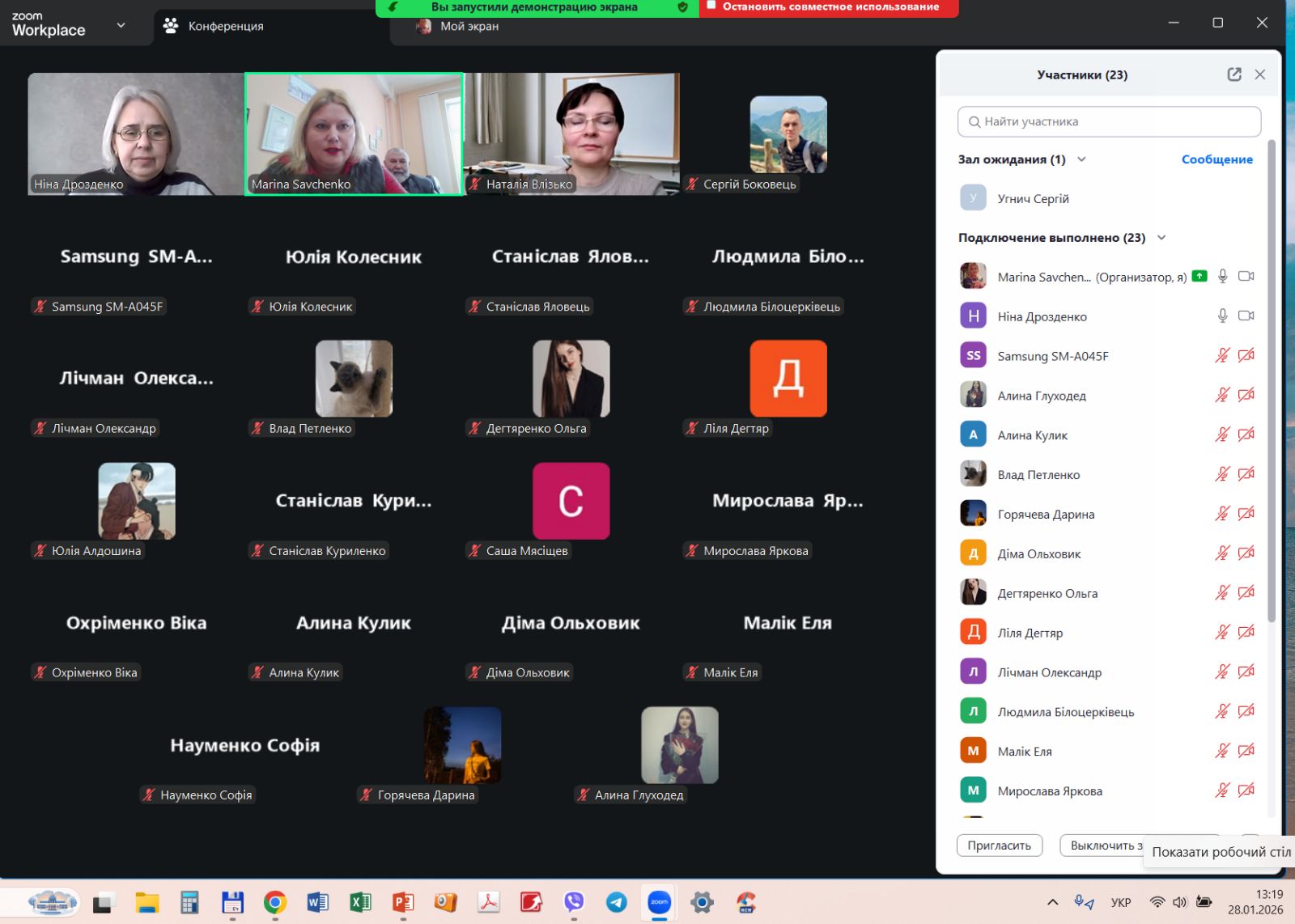The height and width of the screenshot is (924, 1295).
Task: Open Zoom Workplace dropdown menu
Action: click(121, 25)
